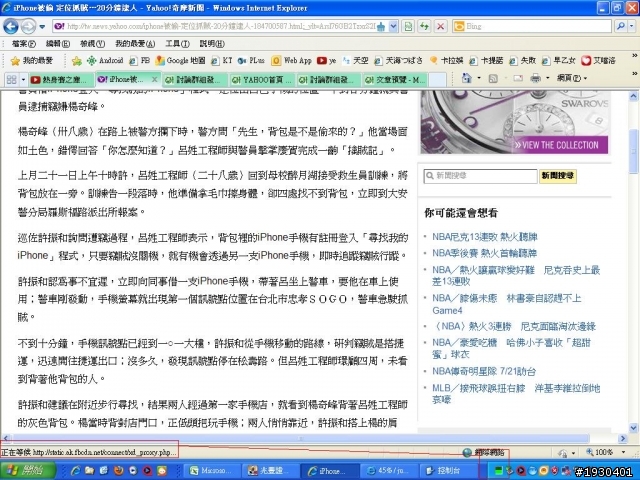The width and height of the screenshot is (640, 480).
Task: Open the 網頁(P) dropdown menu
Action: tap(572, 78)
